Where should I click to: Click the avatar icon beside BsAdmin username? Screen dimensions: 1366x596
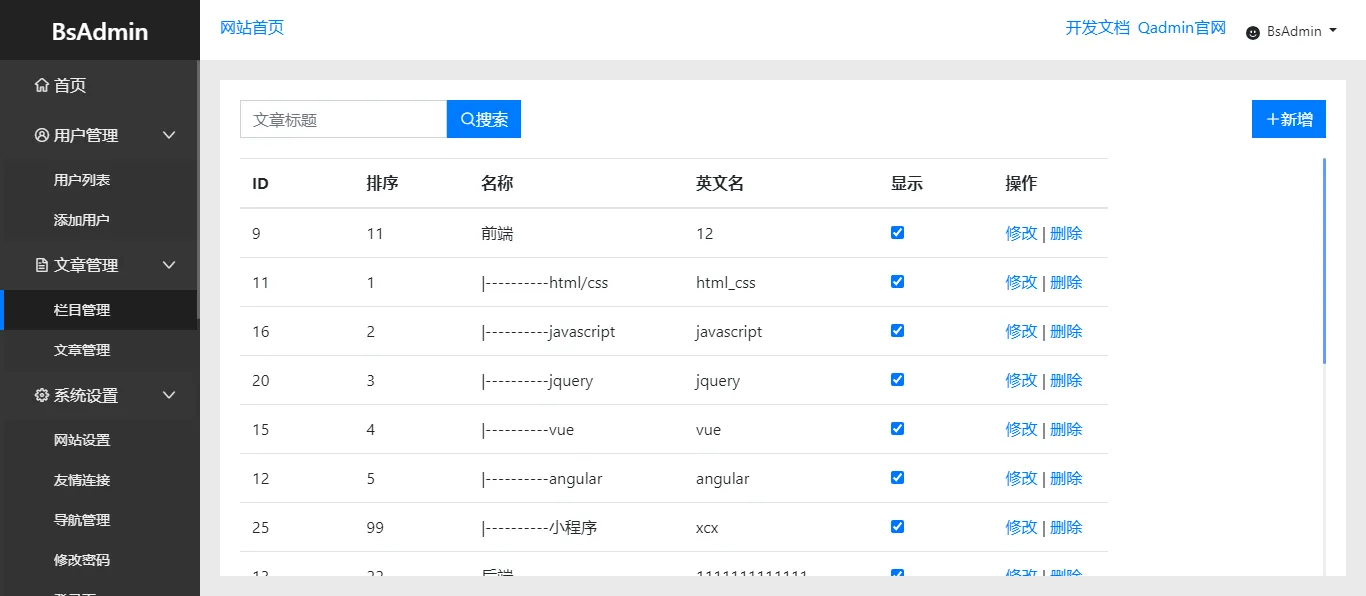pos(1253,32)
